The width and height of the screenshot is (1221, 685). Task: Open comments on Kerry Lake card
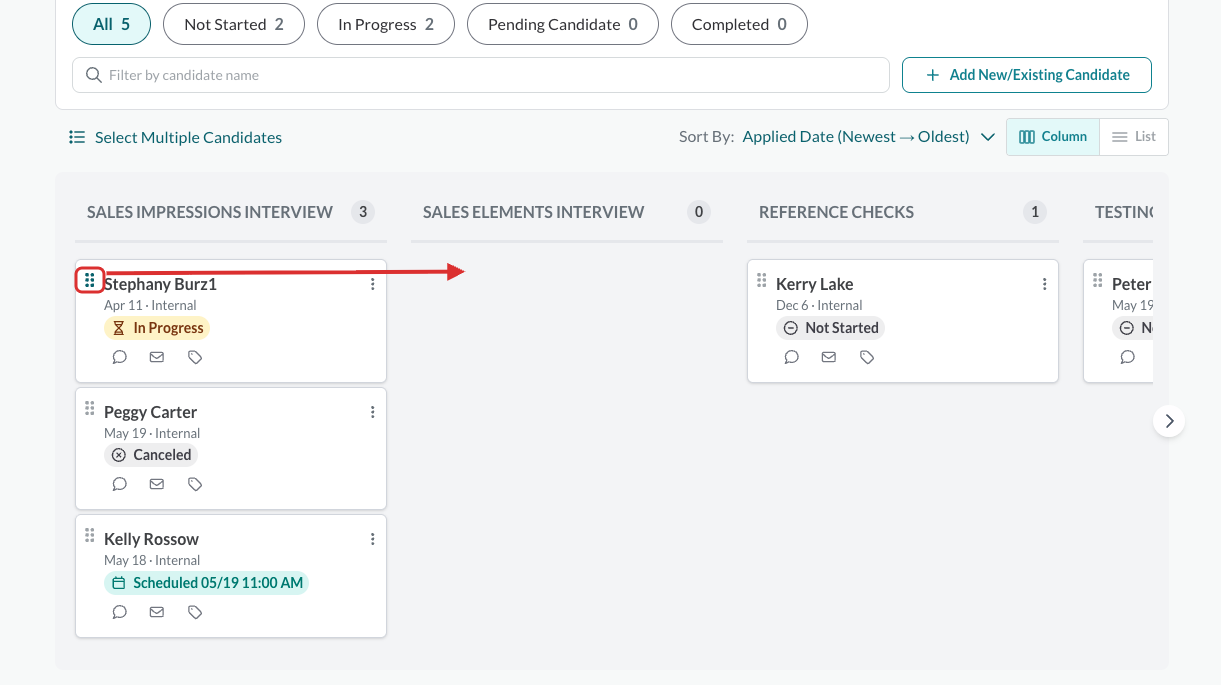[x=792, y=357]
